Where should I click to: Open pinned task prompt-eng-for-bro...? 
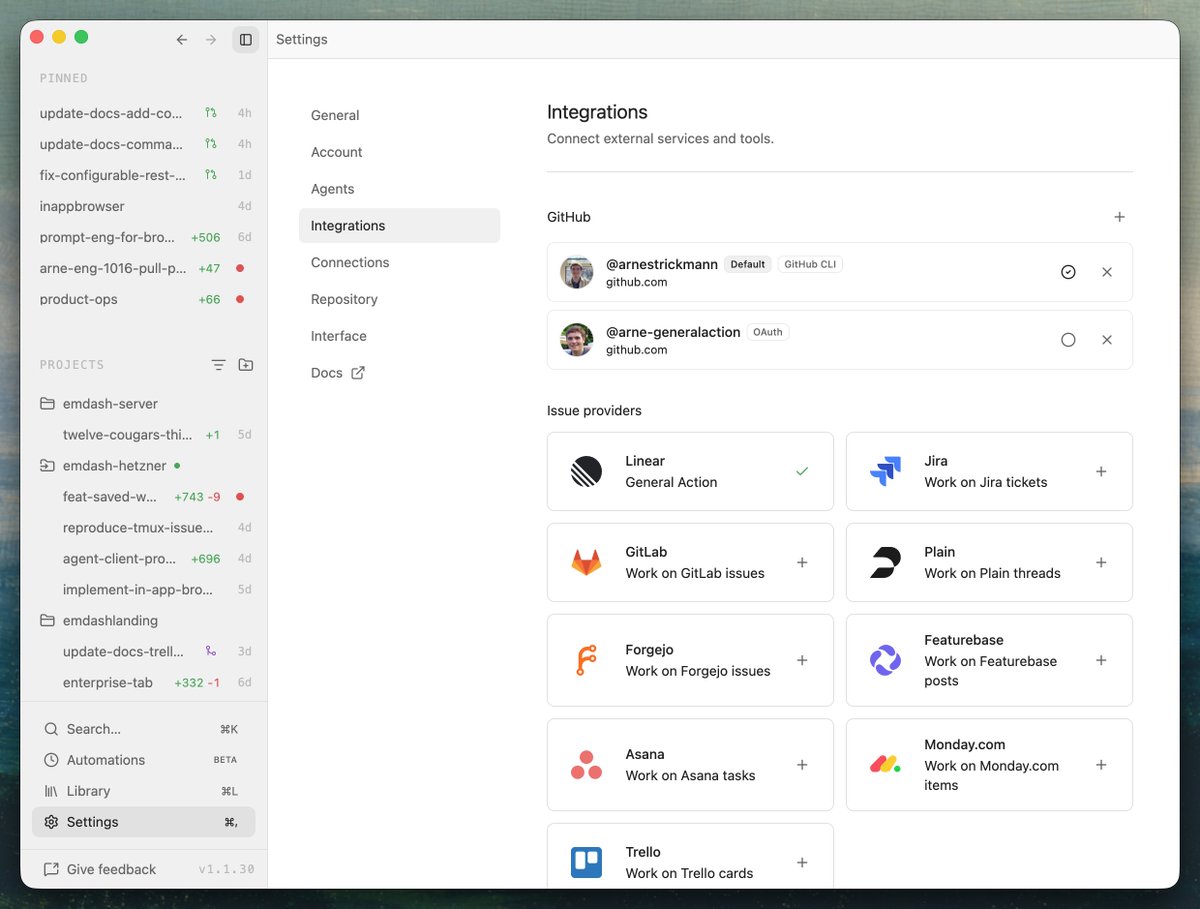click(x=144, y=237)
